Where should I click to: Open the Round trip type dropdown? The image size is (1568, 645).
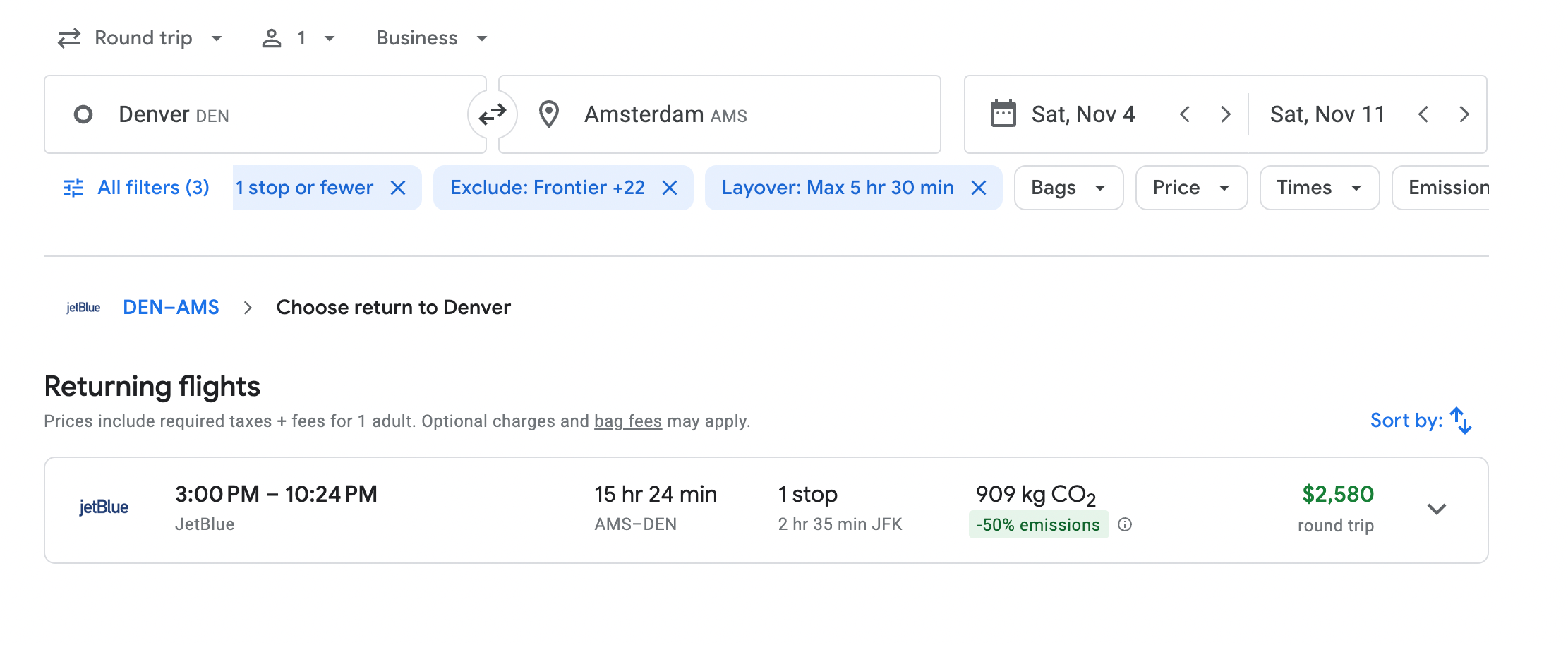[140, 38]
